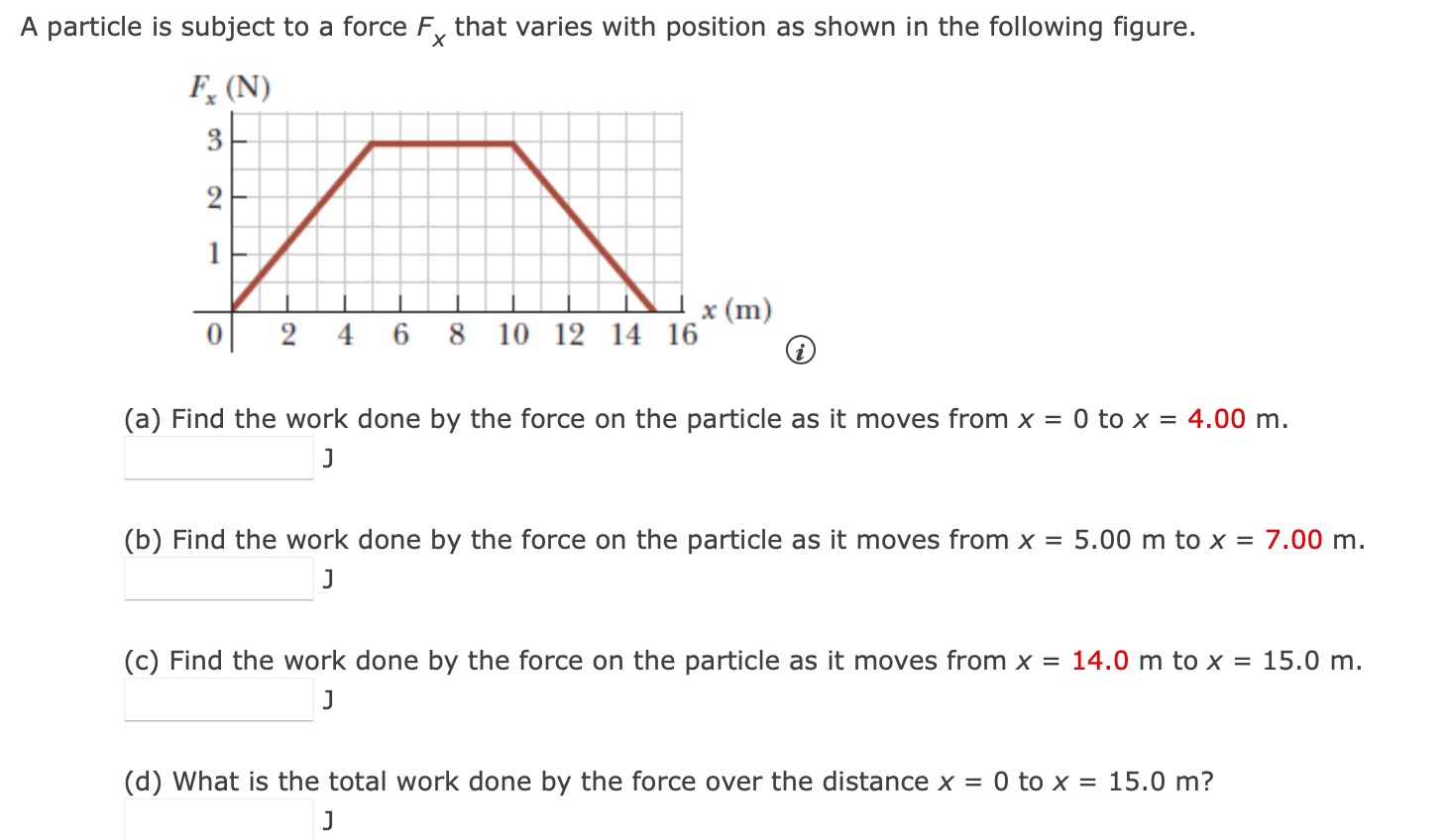Click the '16' label on the x axis
The height and width of the screenshot is (840, 1449).
coord(682,335)
